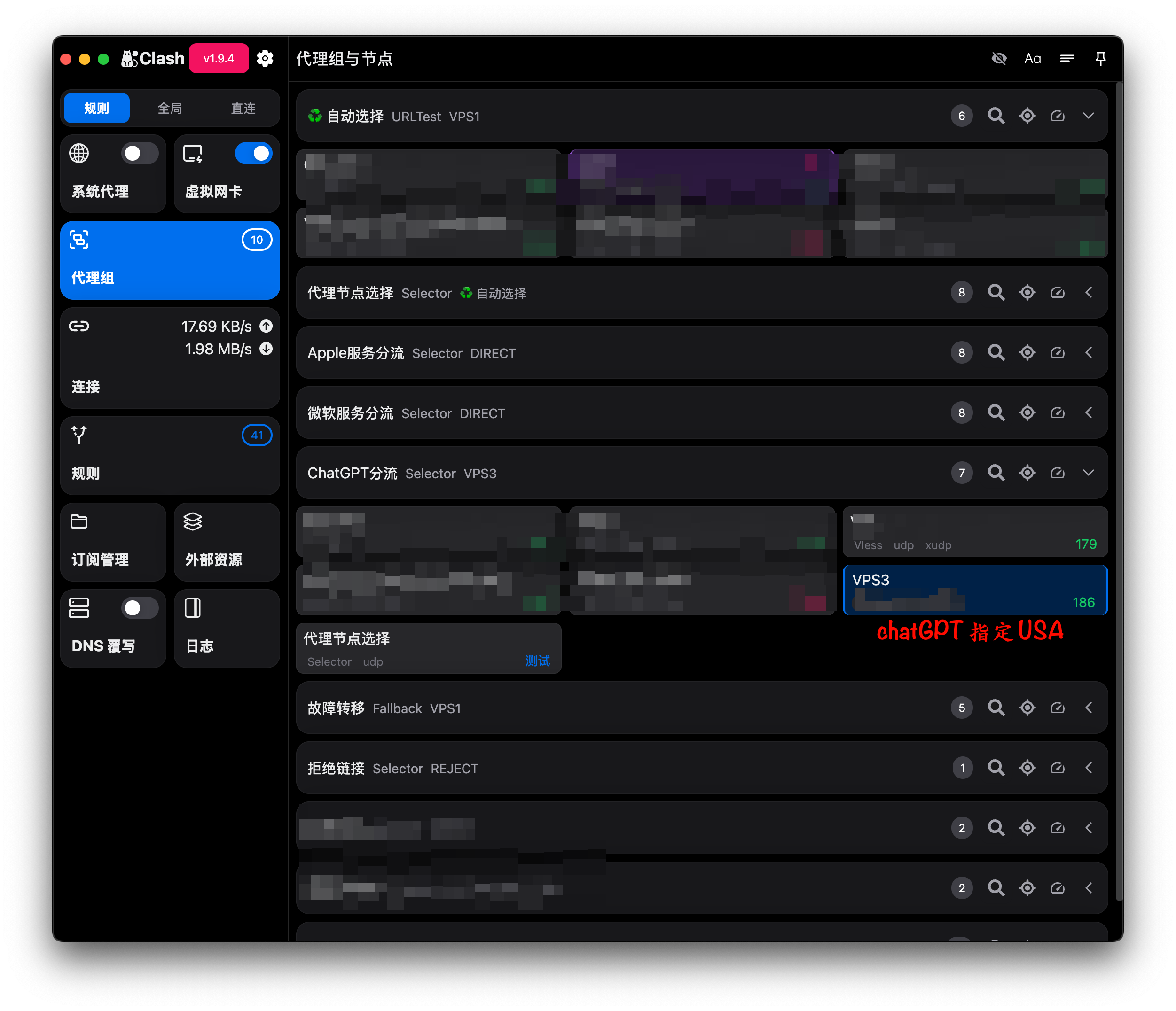Click the Aa font display icon
This screenshot has width=1176, height=1011.
(1032, 58)
